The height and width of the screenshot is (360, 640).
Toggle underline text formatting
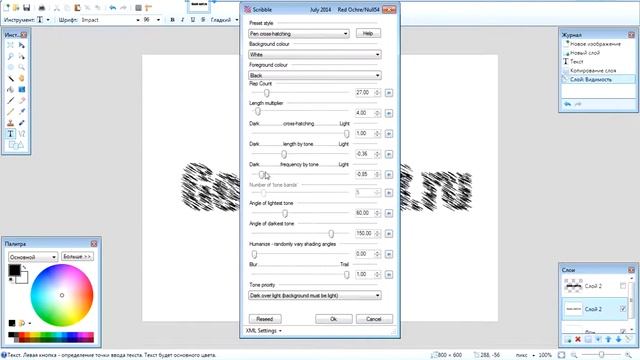pyautogui.click(x=193, y=20)
